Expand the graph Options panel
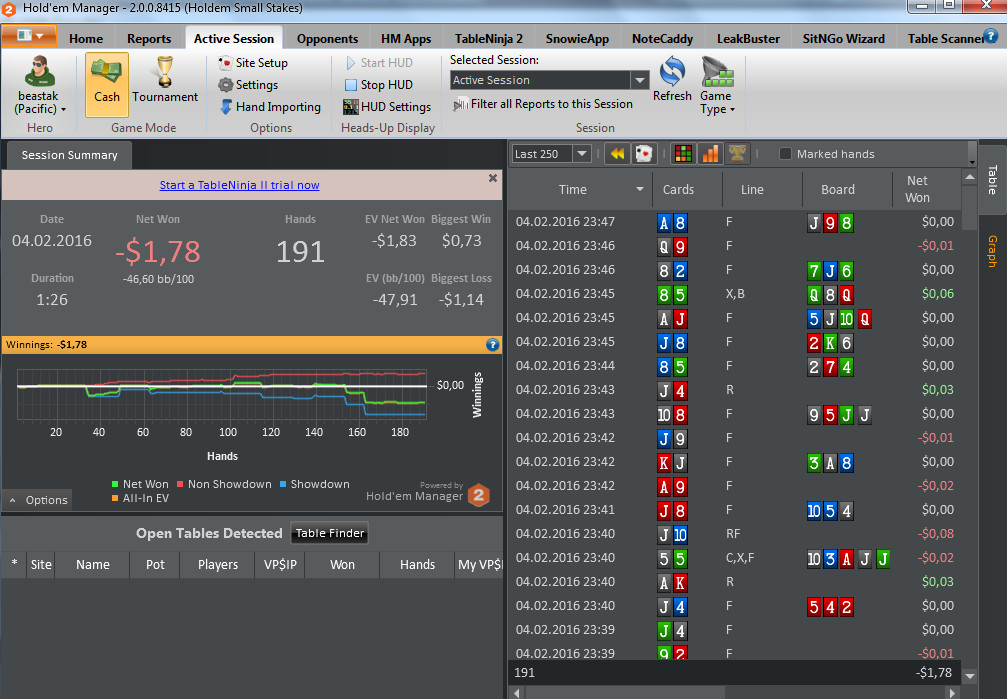The height and width of the screenshot is (699, 1007). click(39, 500)
